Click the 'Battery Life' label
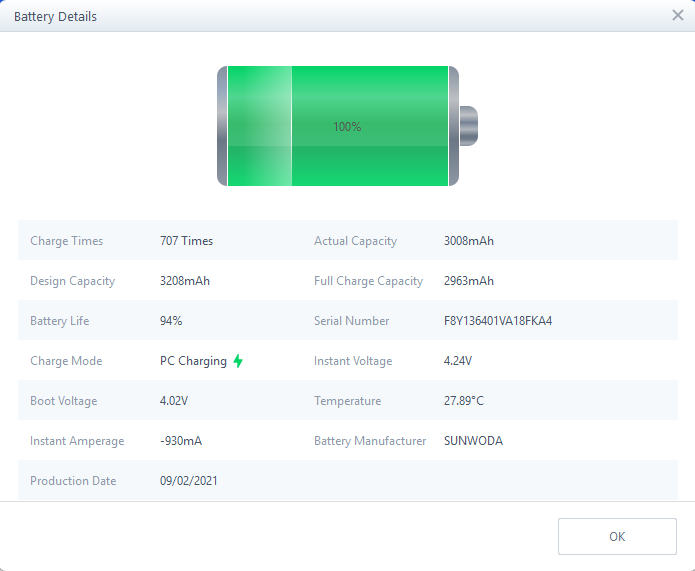The width and height of the screenshot is (695, 571). pos(59,321)
